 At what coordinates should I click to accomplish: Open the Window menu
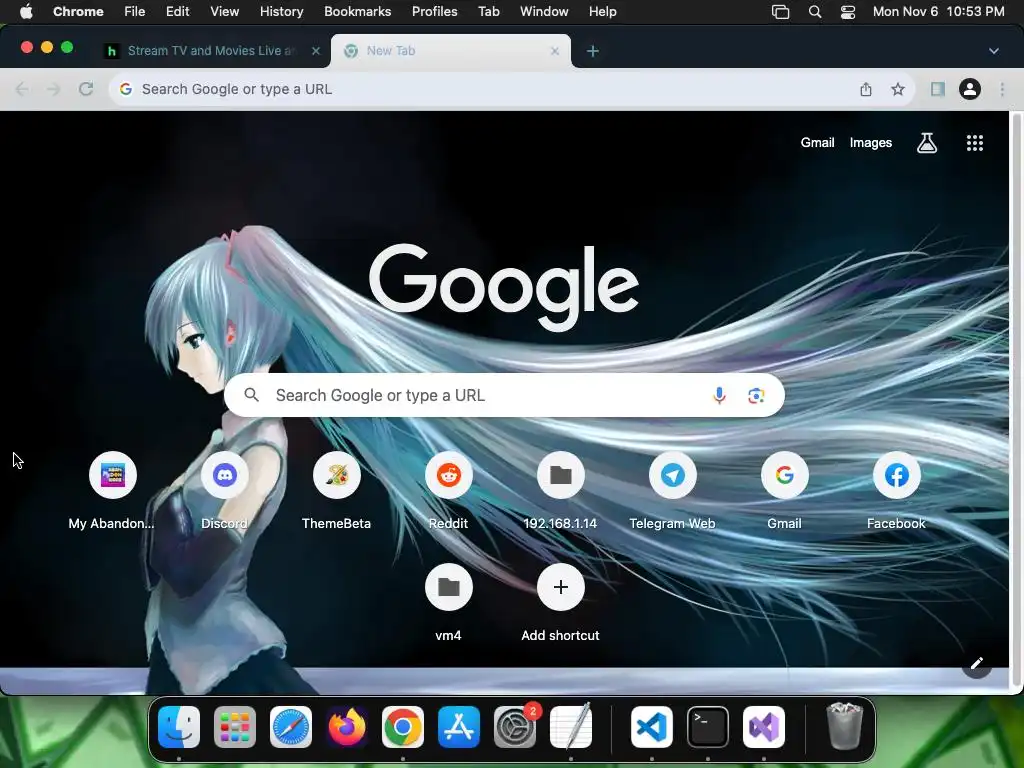[544, 12]
